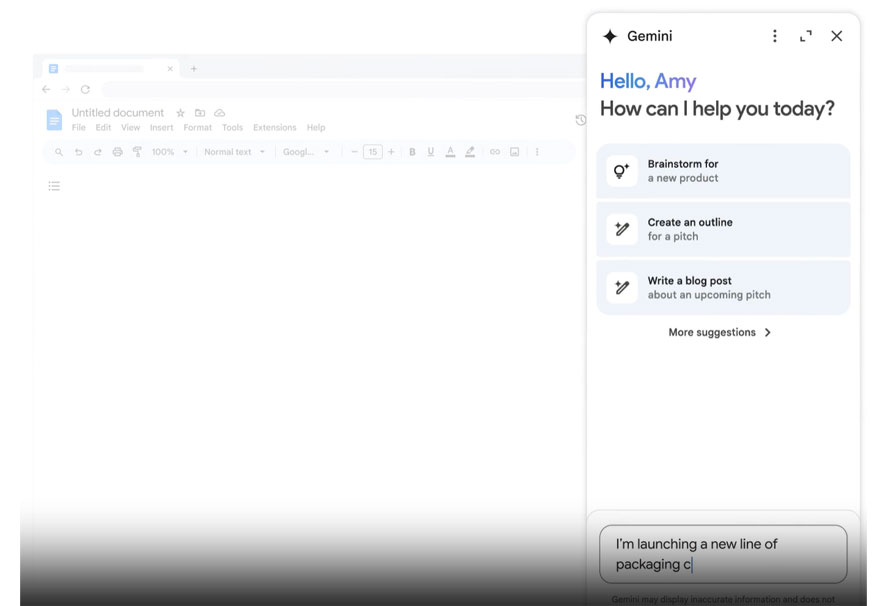Viewport: 879px width, 606px height.
Task: Click the insert link icon
Action: (x=494, y=152)
